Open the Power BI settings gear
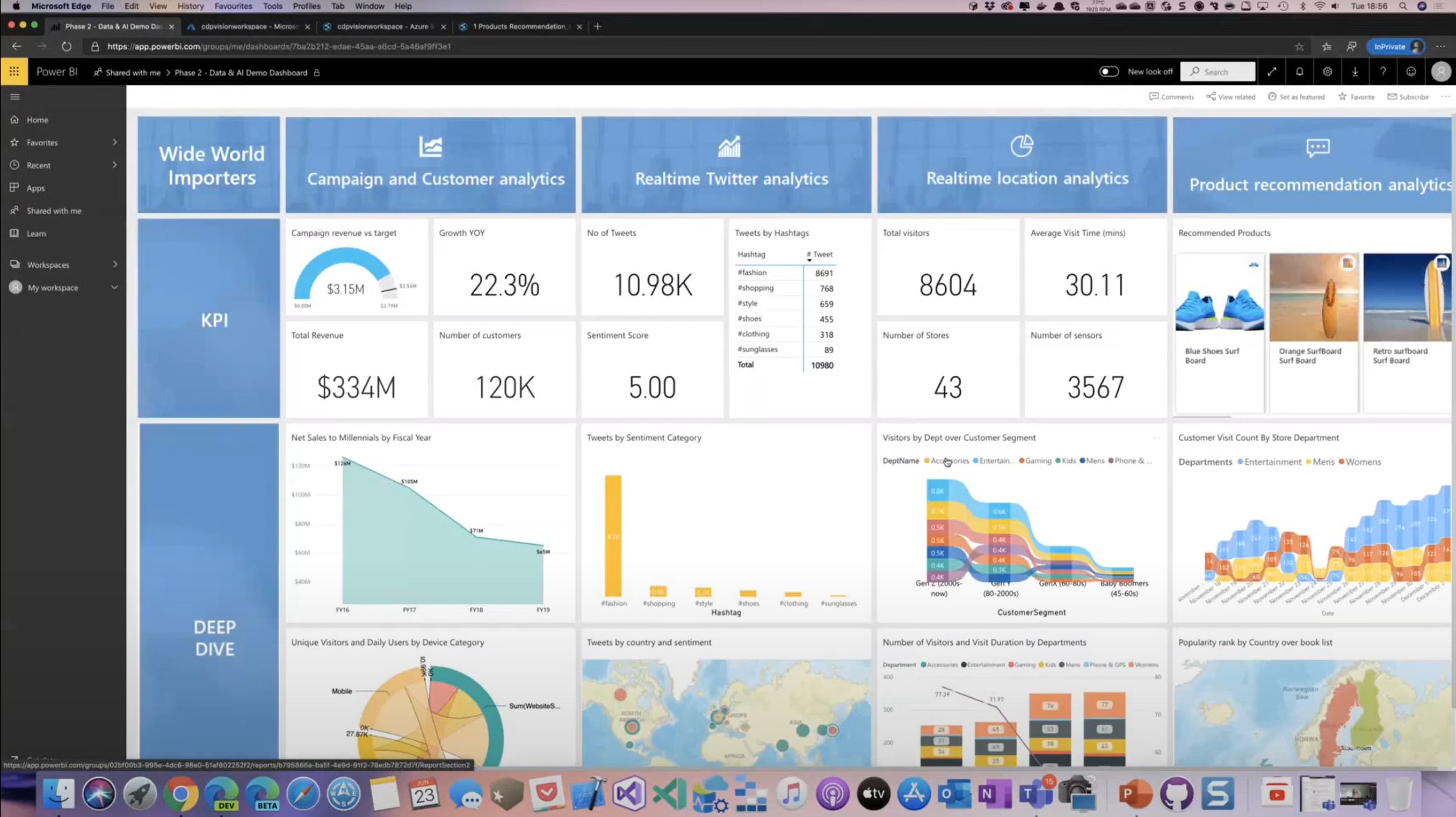The width and height of the screenshot is (1456, 817). [1327, 72]
